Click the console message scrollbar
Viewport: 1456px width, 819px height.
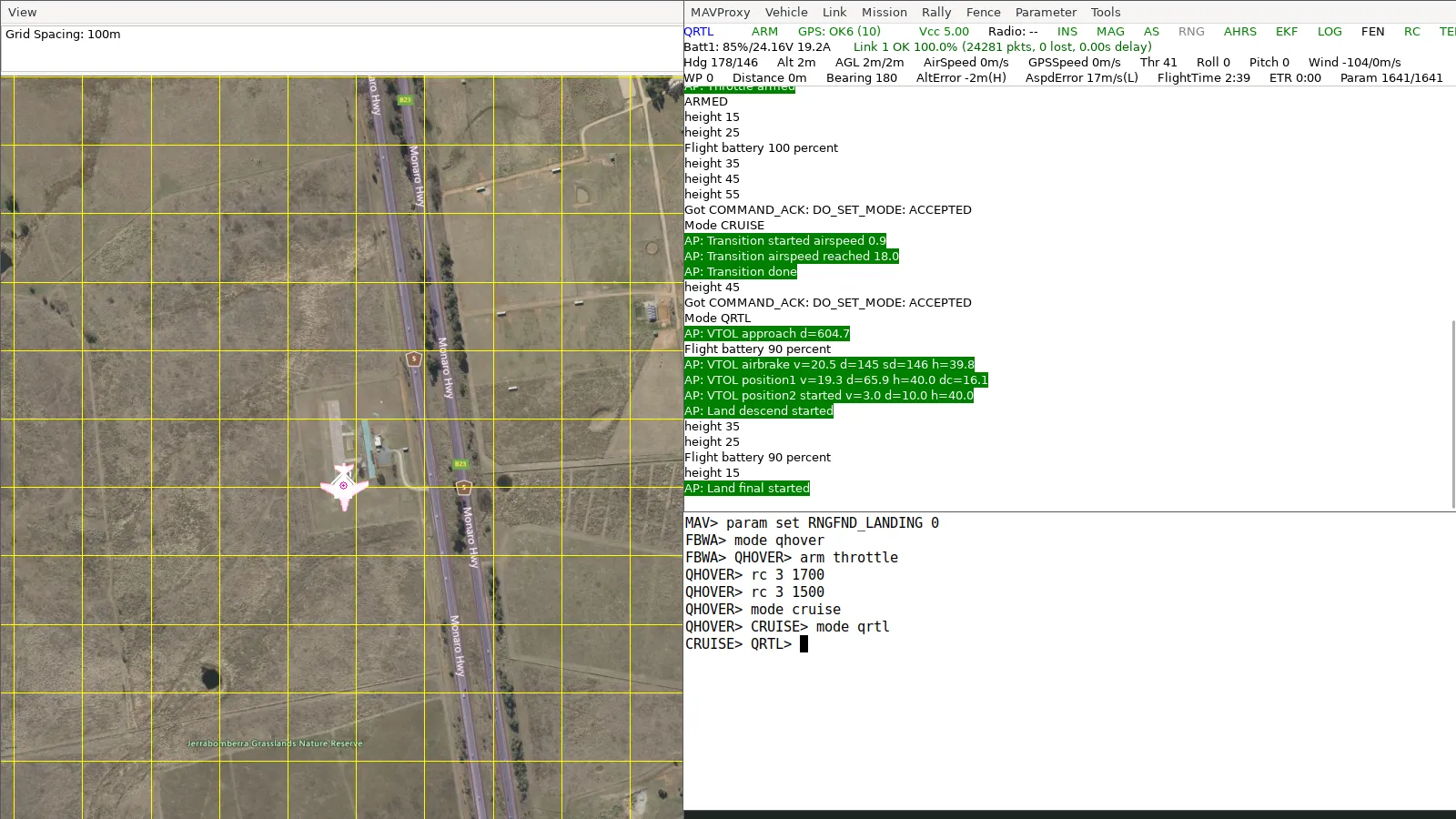pos(1452,414)
